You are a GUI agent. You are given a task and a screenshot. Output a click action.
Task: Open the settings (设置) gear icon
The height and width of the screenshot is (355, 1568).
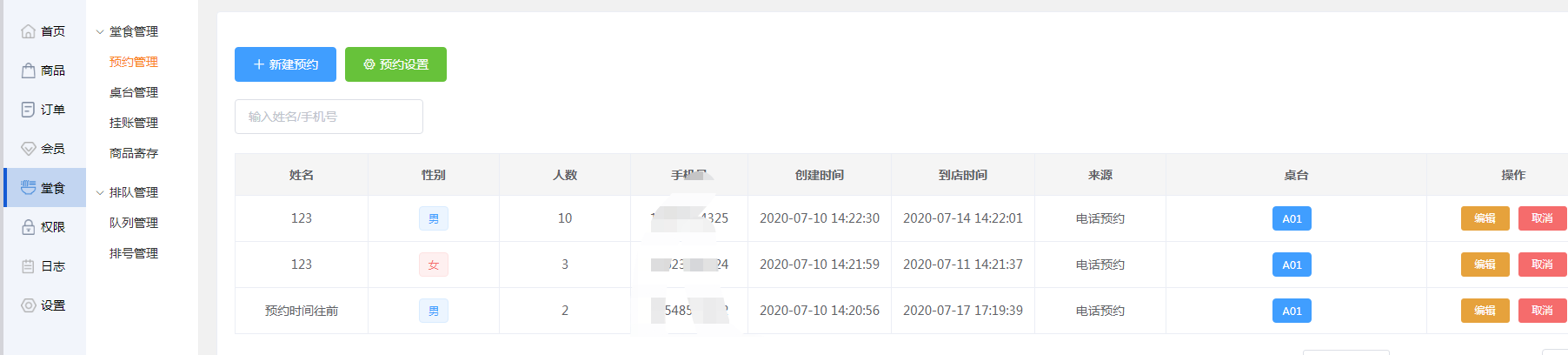tap(29, 305)
